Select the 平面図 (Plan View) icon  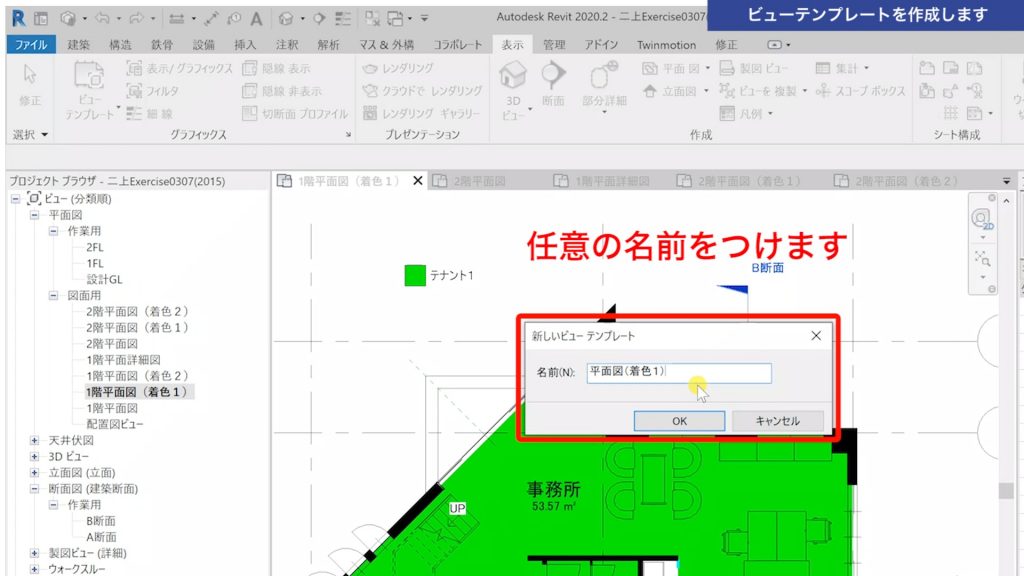click(x=649, y=67)
